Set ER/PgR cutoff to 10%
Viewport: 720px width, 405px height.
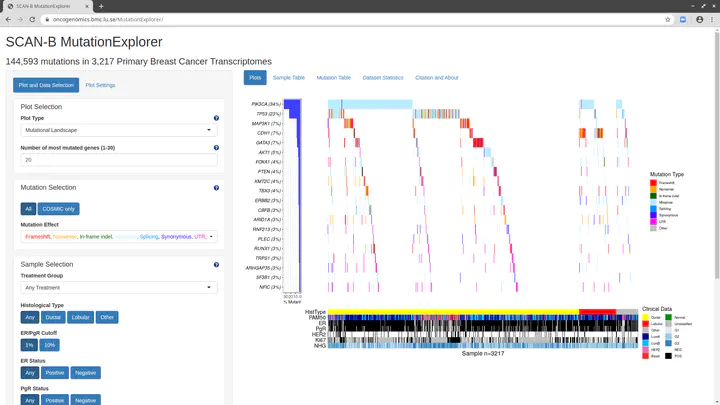(50, 345)
